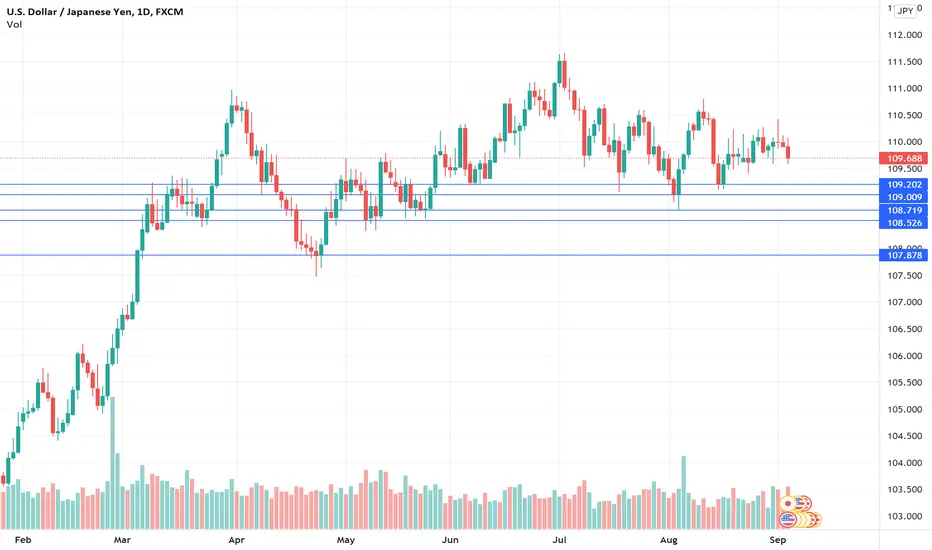
Task: Click the Jun label on the time axis
Action: click(x=450, y=540)
